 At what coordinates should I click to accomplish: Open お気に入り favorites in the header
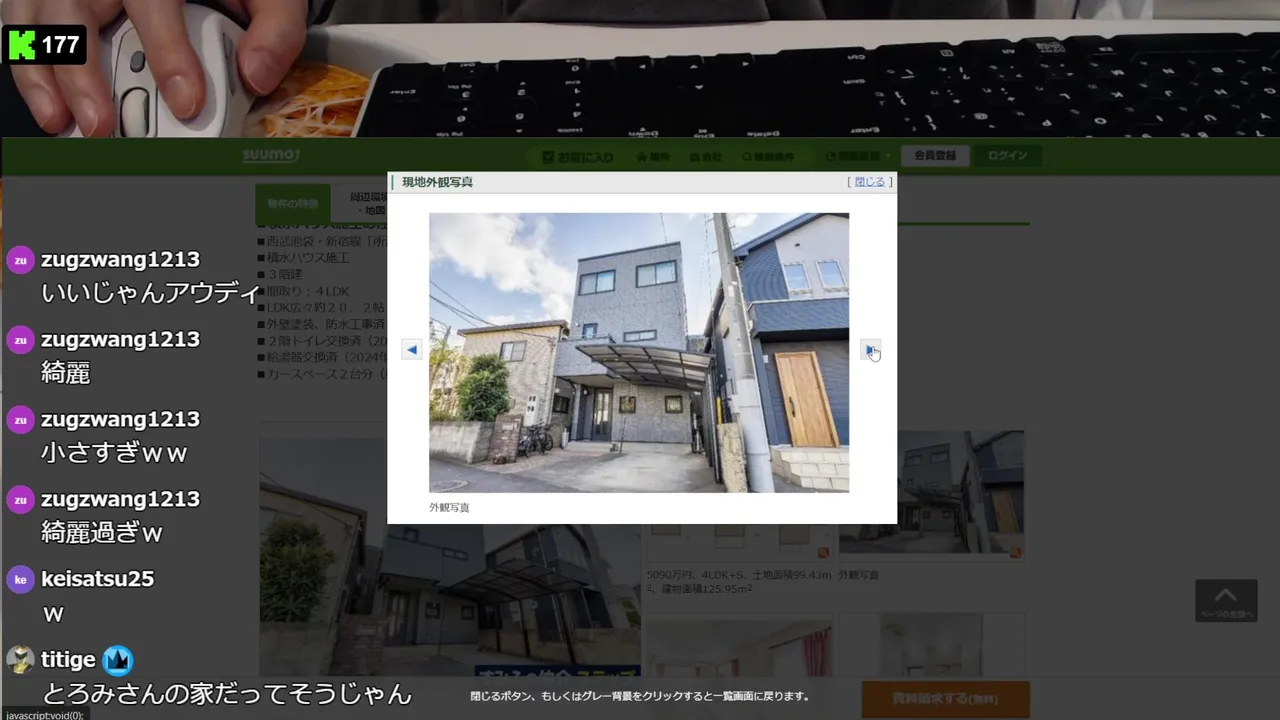578,157
